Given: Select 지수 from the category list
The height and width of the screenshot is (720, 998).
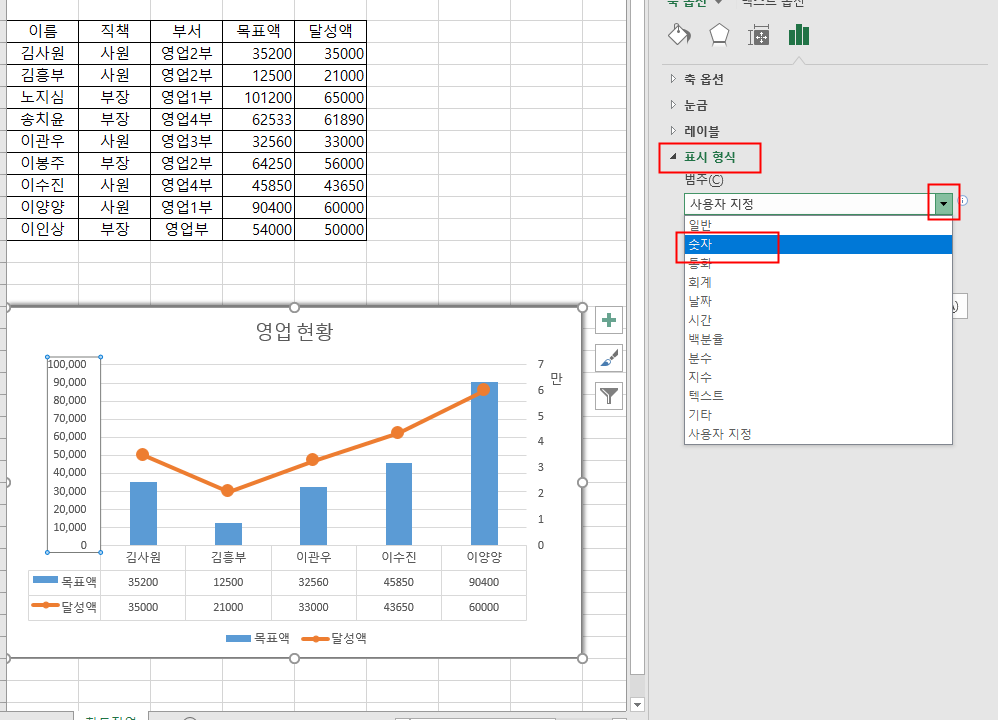Looking at the screenshot, I should pyautogui.click(x=818, y=377).
